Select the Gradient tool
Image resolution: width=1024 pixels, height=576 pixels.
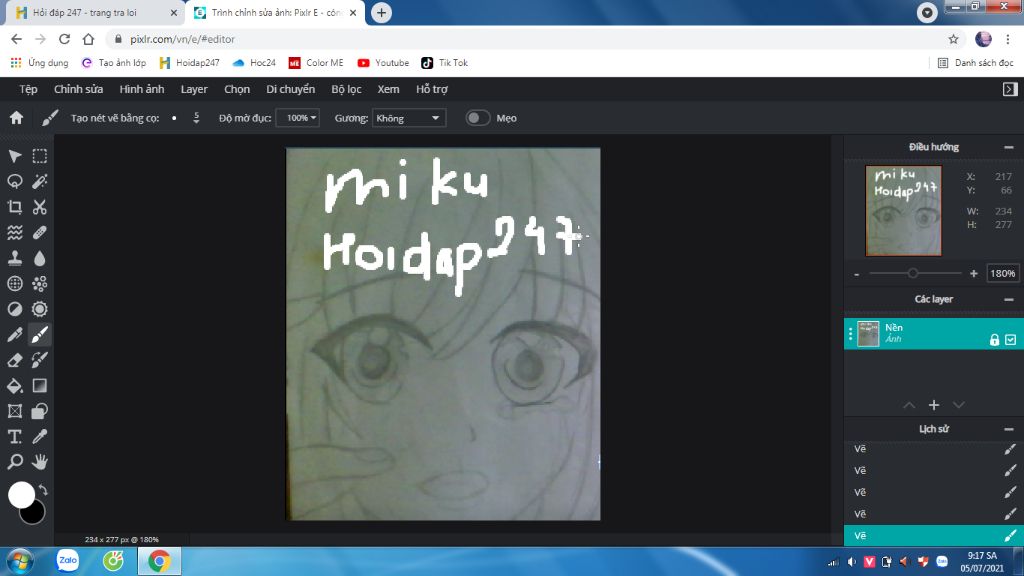click(x=40, y=385)
